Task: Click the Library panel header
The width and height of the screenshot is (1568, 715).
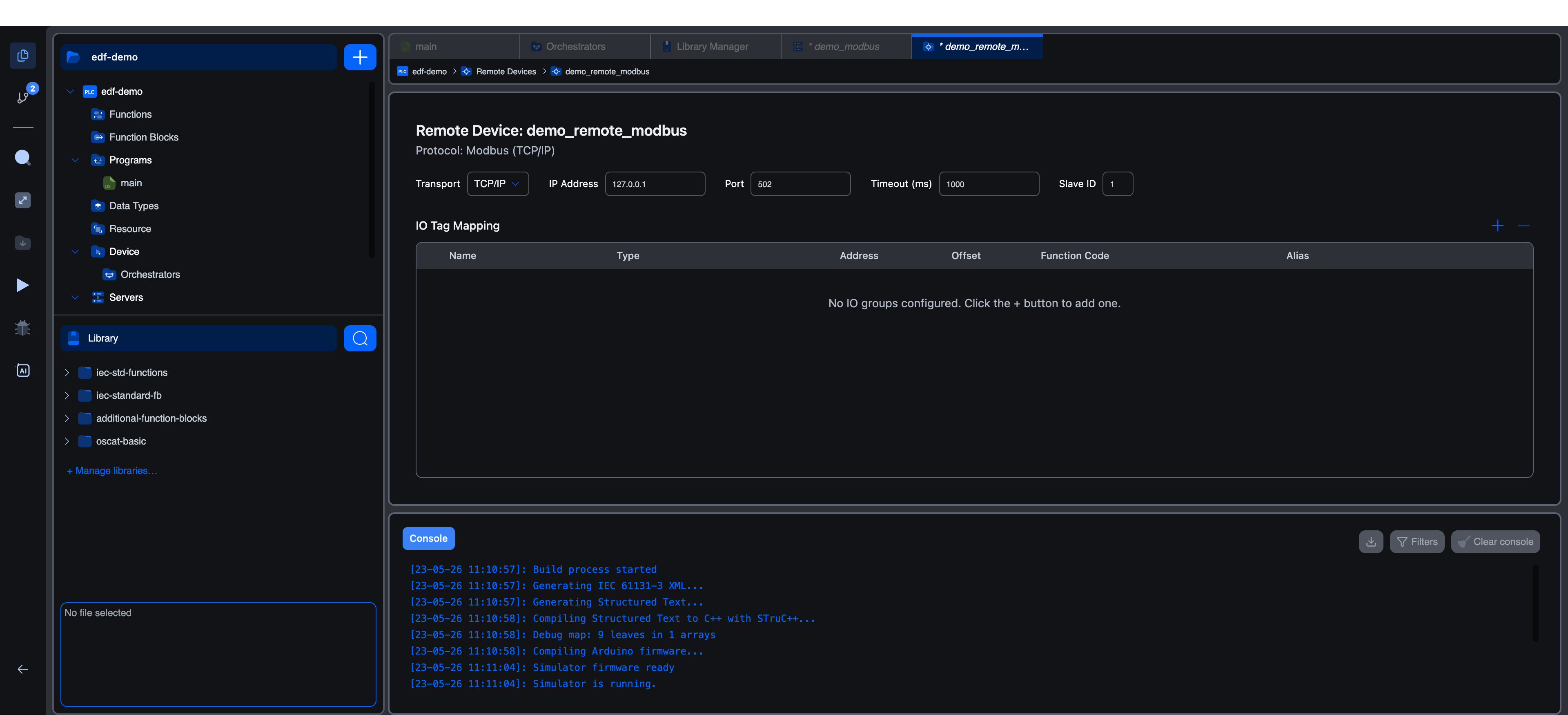Action: point(198,338)
